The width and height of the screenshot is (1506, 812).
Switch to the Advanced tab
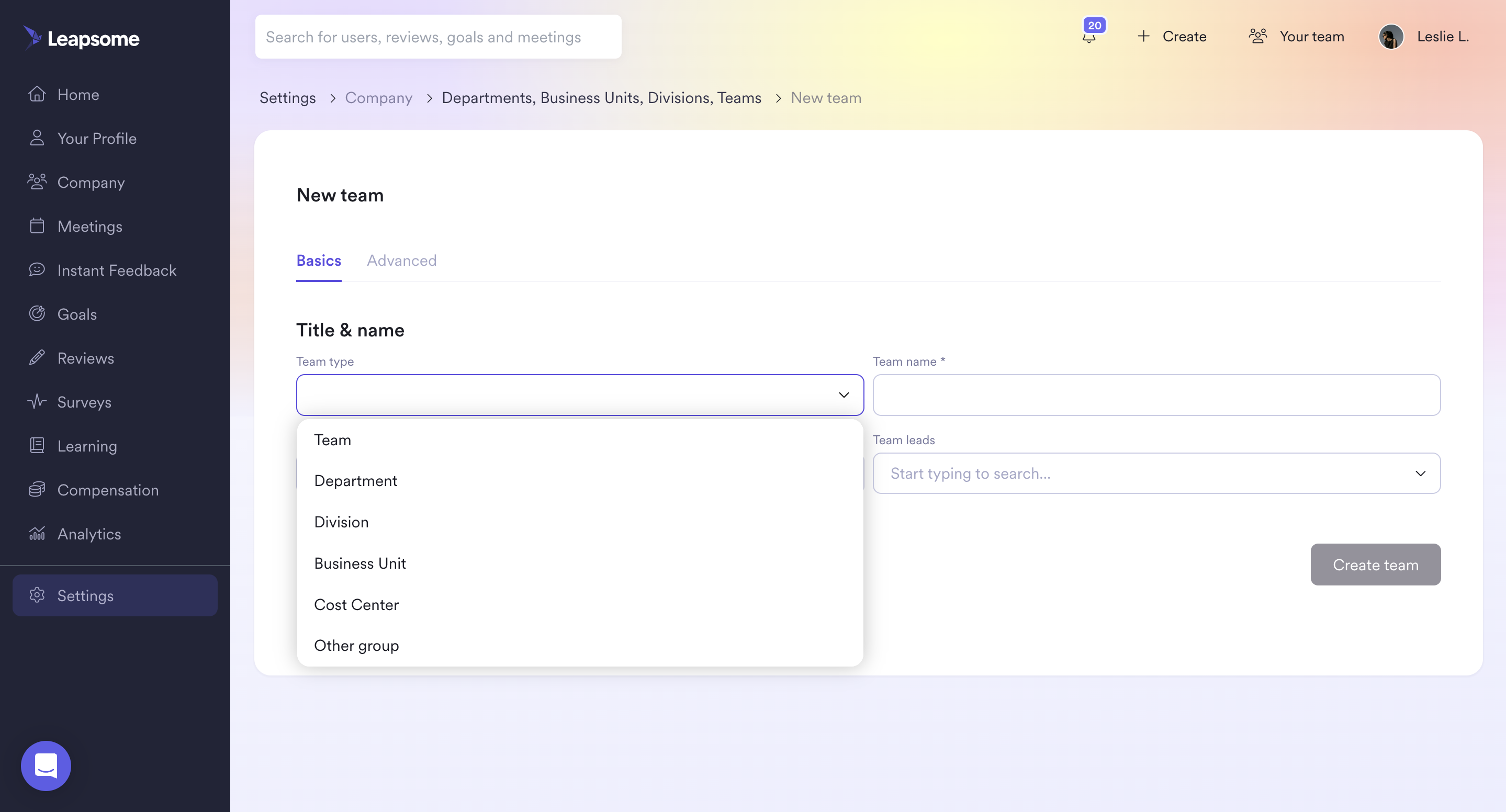coord(401,260)
